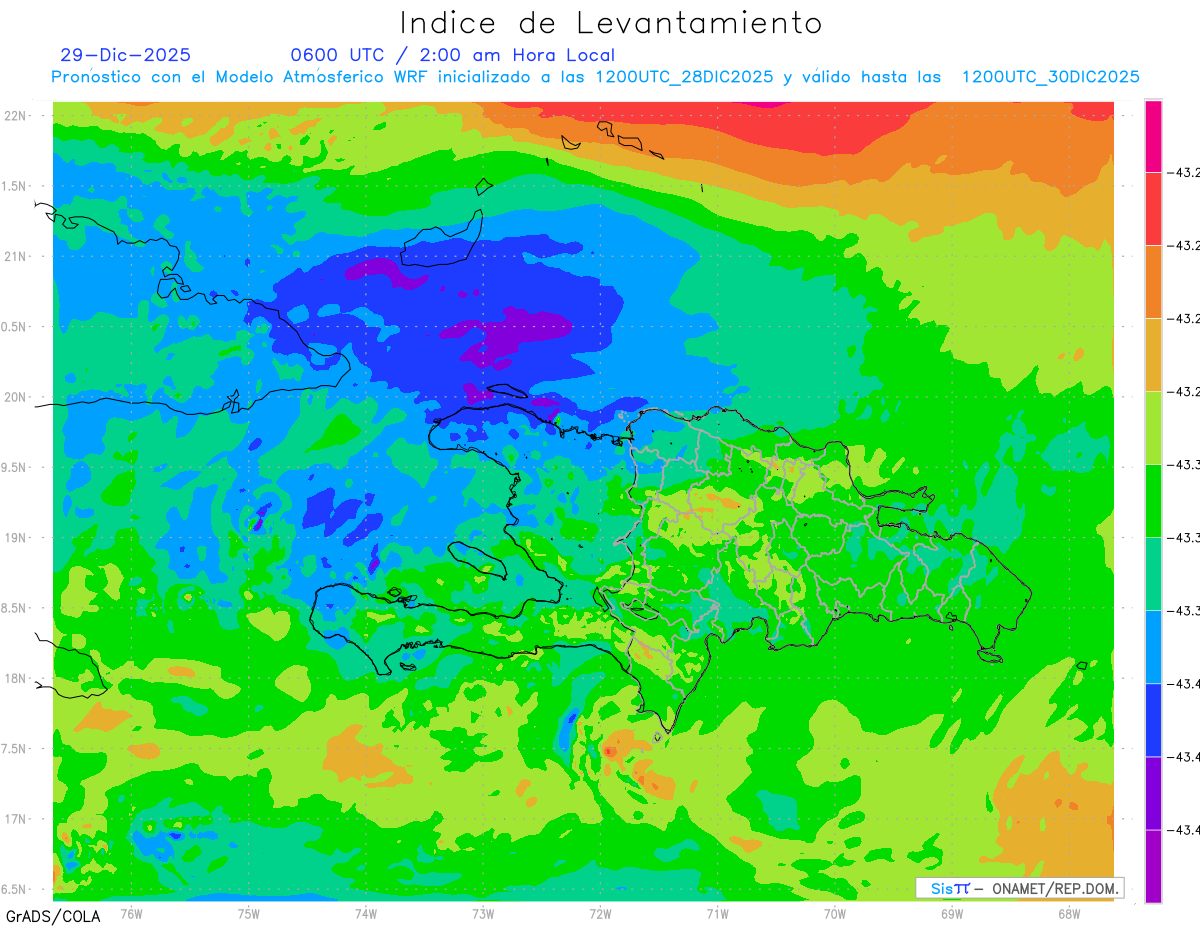Click the '75W' longitude axis label
This screenshot has height=927, width=1200.
(x=249, y=913)
